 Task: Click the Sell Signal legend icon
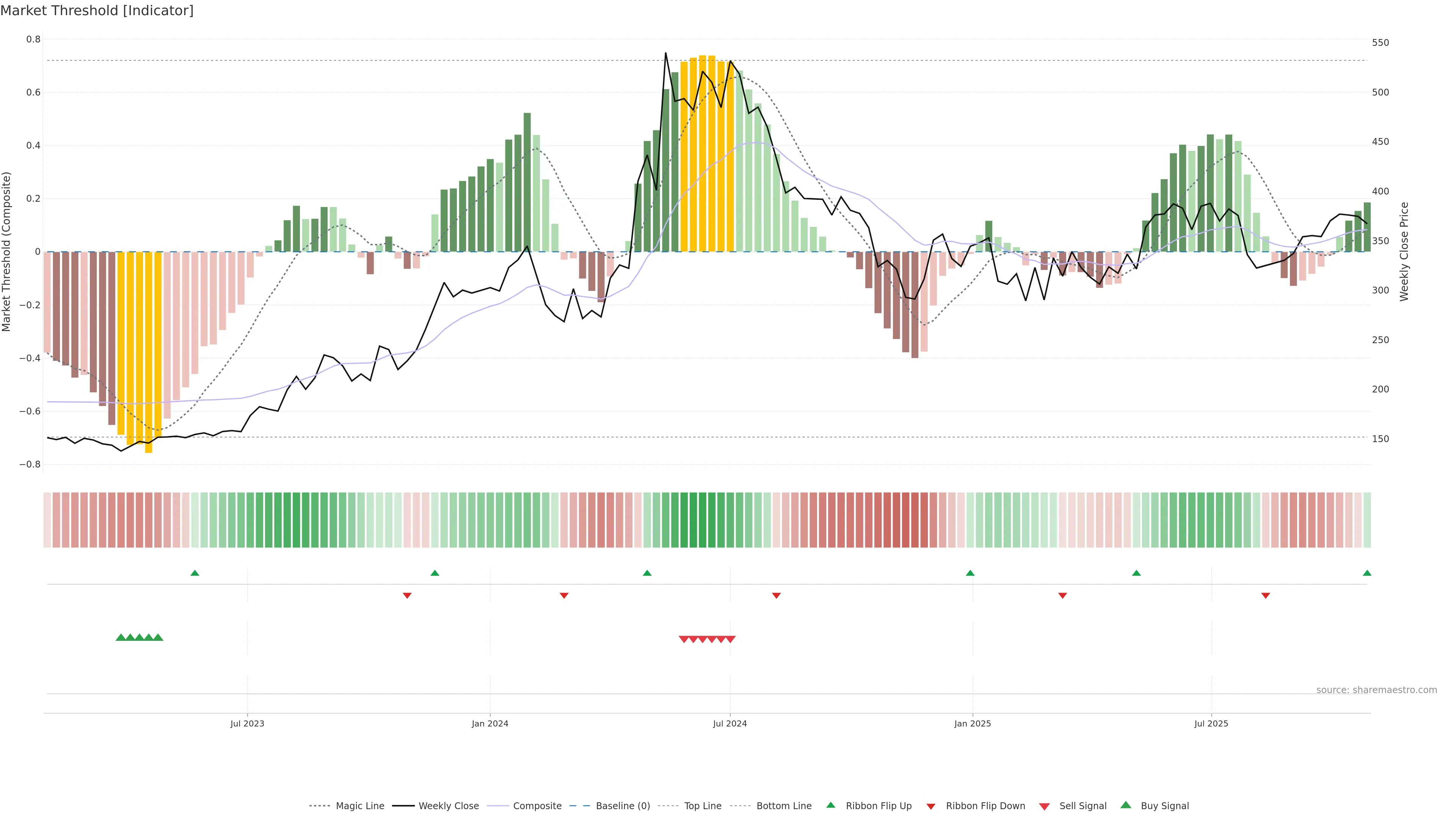click(1044, 806)
